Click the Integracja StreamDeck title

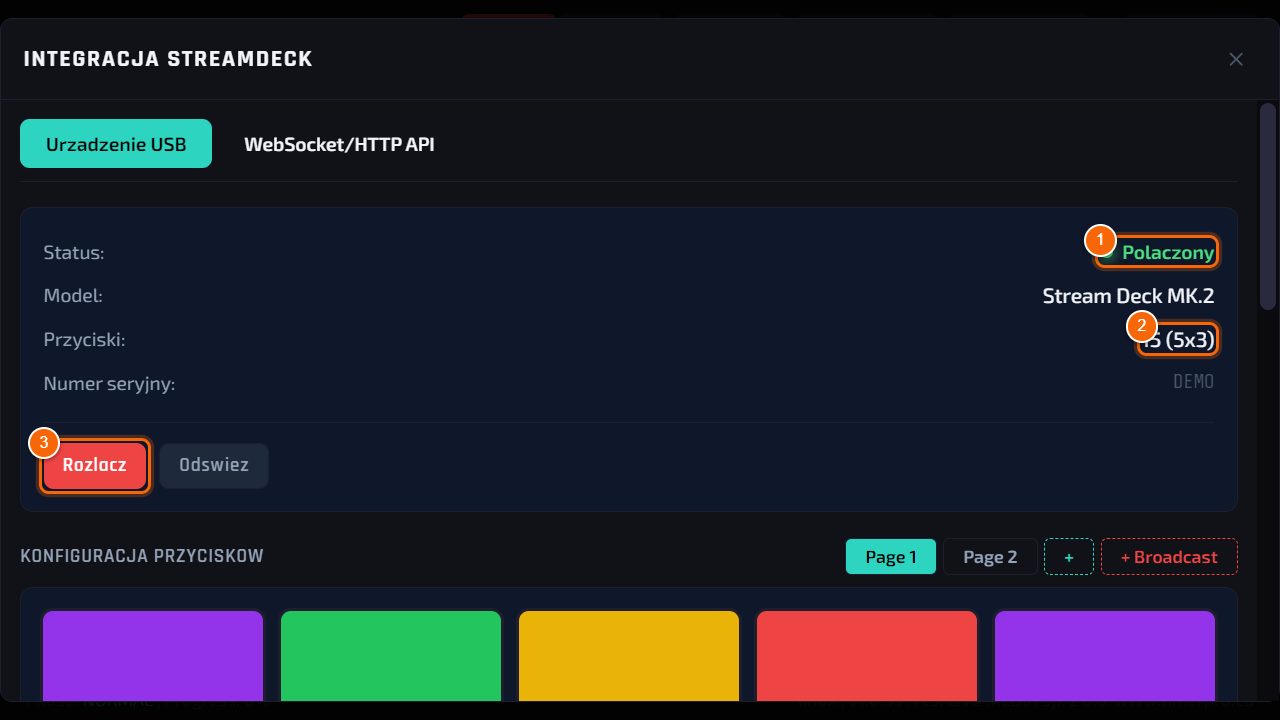168,59
